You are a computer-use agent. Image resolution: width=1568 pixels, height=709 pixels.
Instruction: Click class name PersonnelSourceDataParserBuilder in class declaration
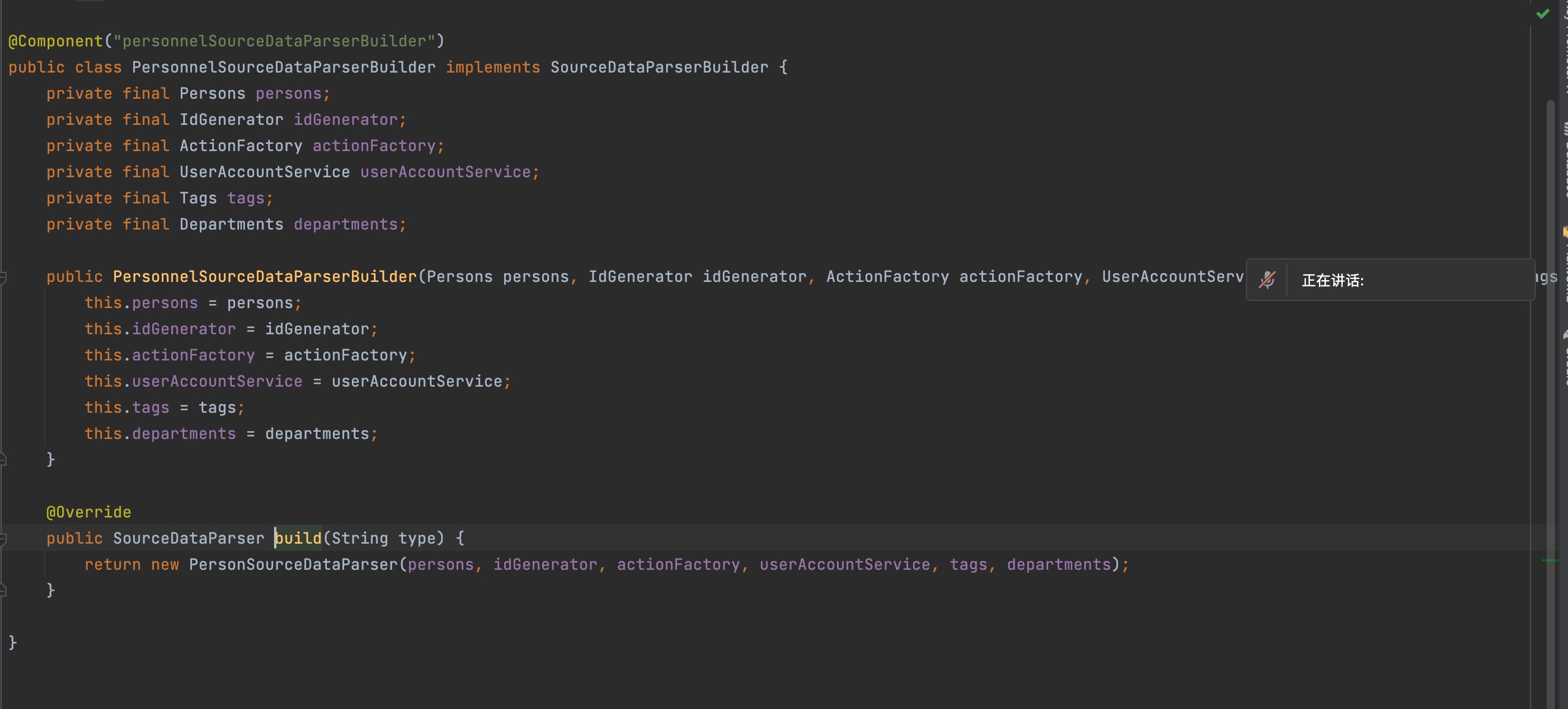(x=284, y=67)
